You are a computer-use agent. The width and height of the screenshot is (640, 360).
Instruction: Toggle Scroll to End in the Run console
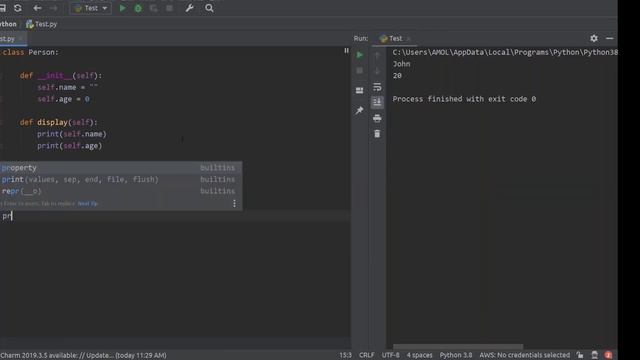(377, 102)
